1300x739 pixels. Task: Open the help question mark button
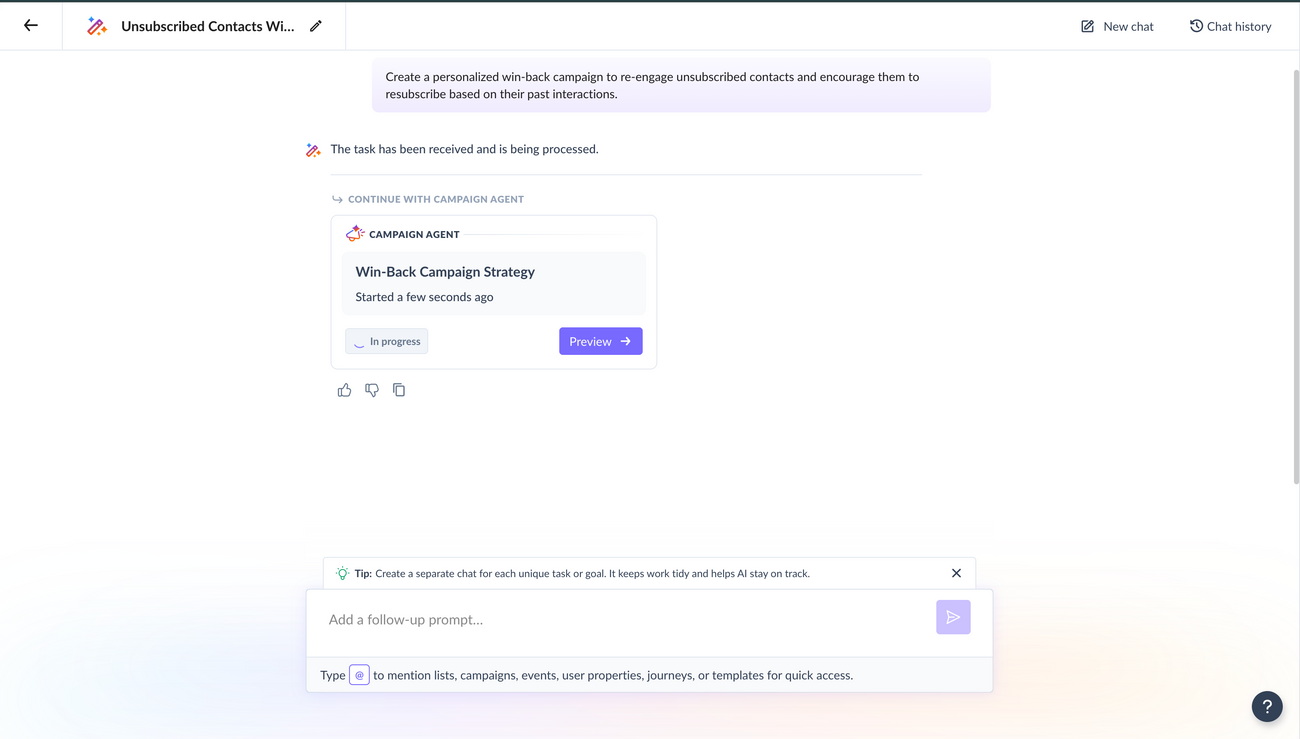pos(1266,706)
